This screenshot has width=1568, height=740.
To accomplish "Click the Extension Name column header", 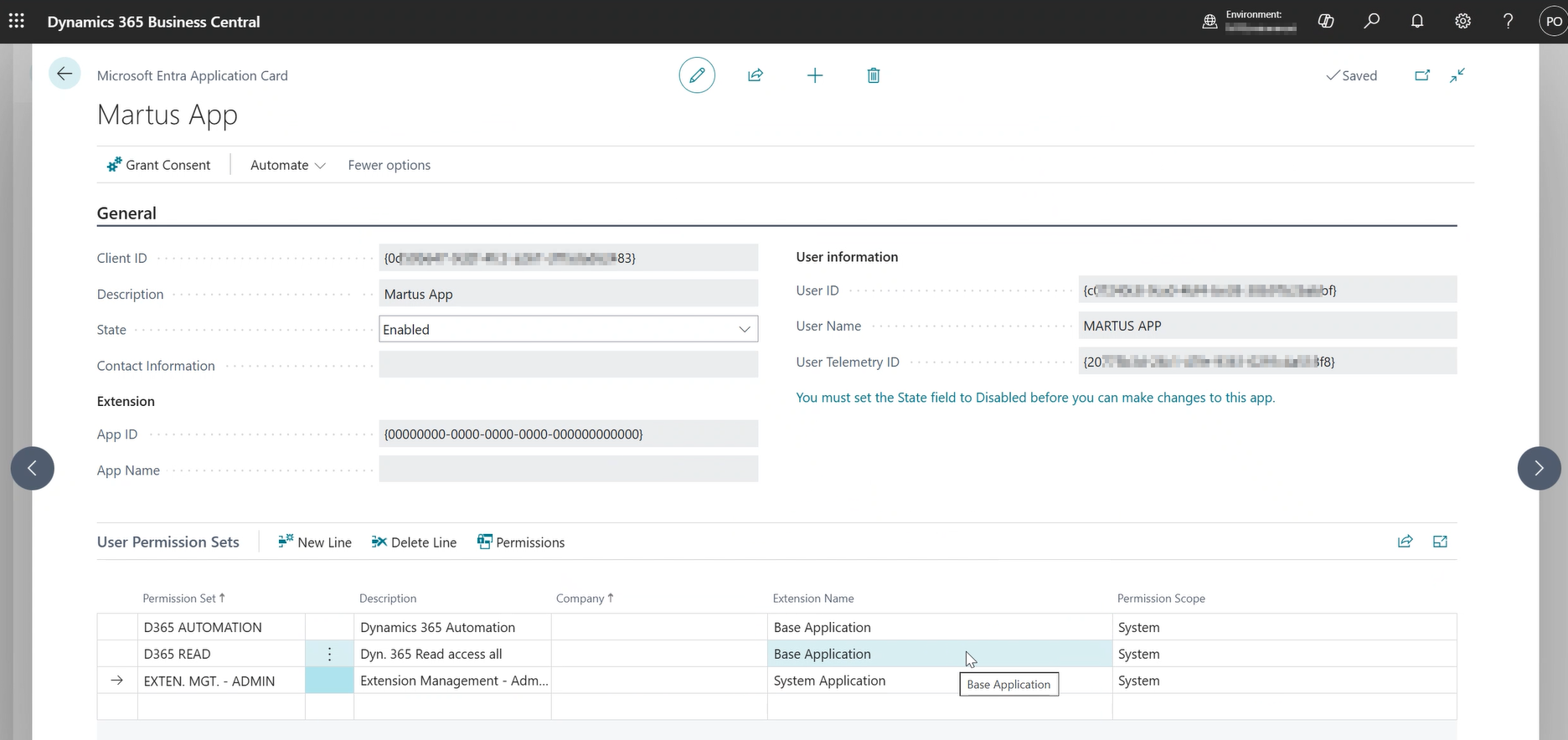I will (x=813, y=599).
